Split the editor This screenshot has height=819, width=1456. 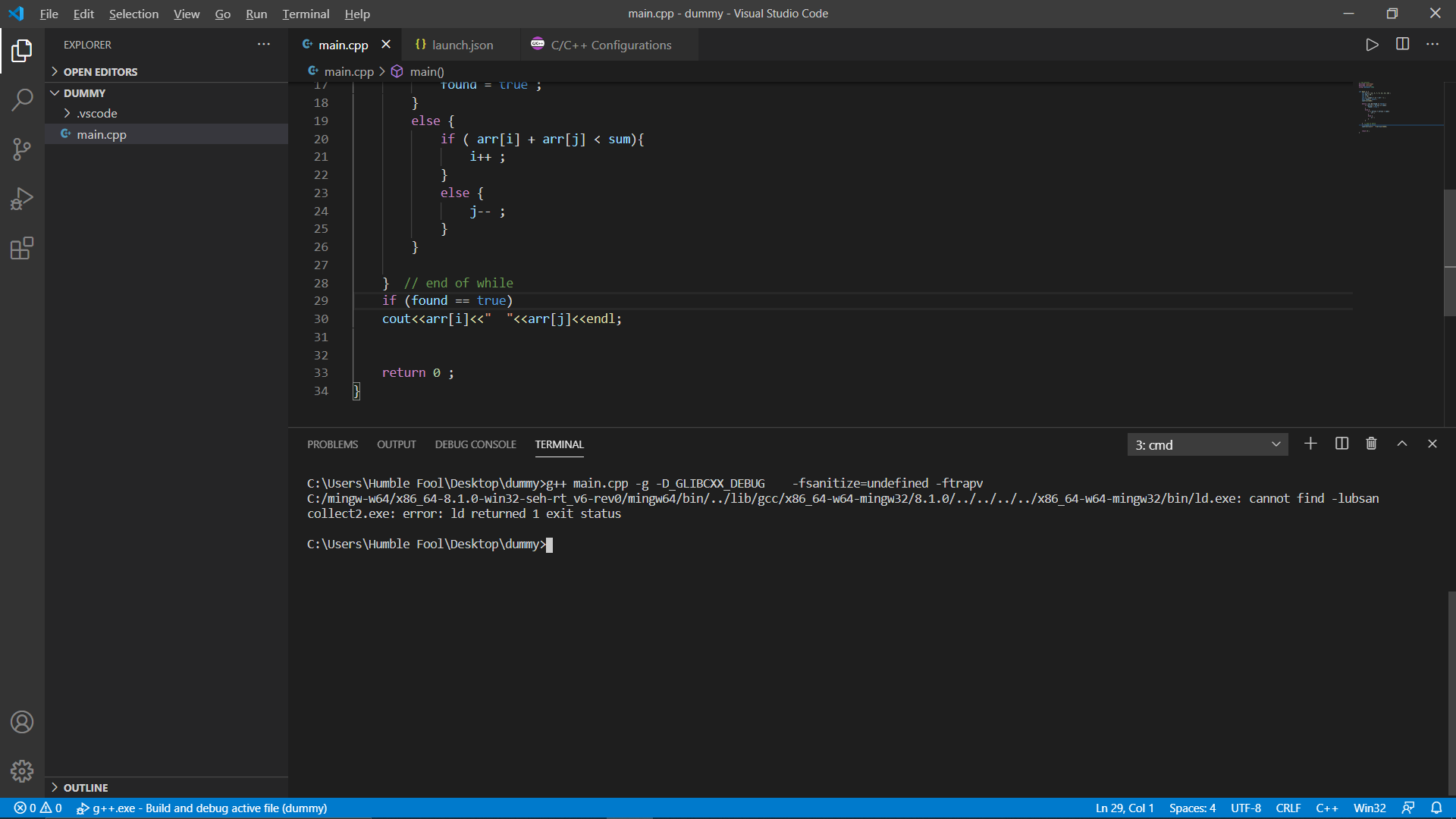click(1402, 44)
